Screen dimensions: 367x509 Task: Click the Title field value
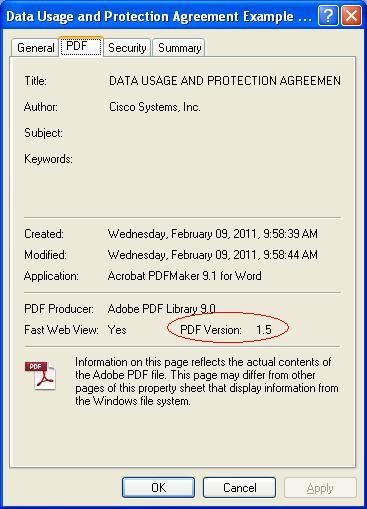pos(225,81)
